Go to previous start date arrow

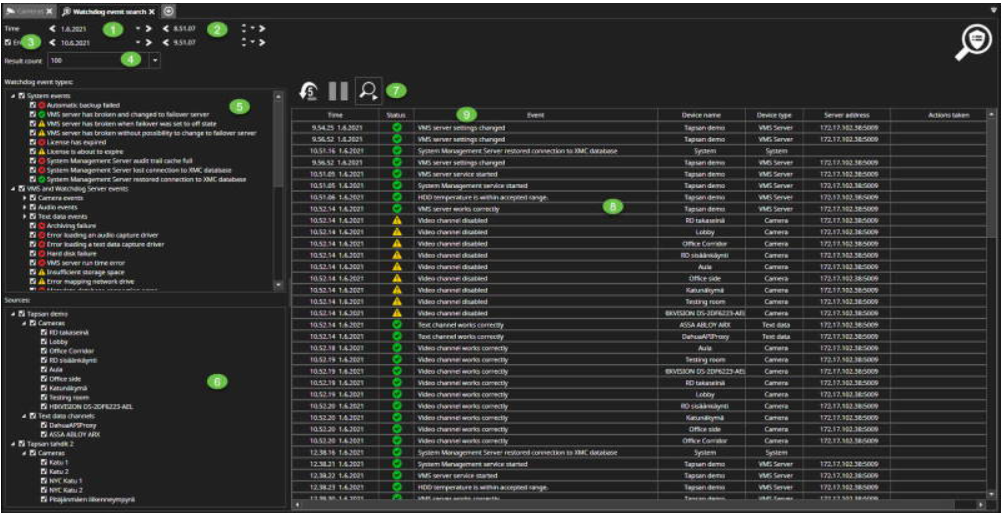(x=52, y=29)
